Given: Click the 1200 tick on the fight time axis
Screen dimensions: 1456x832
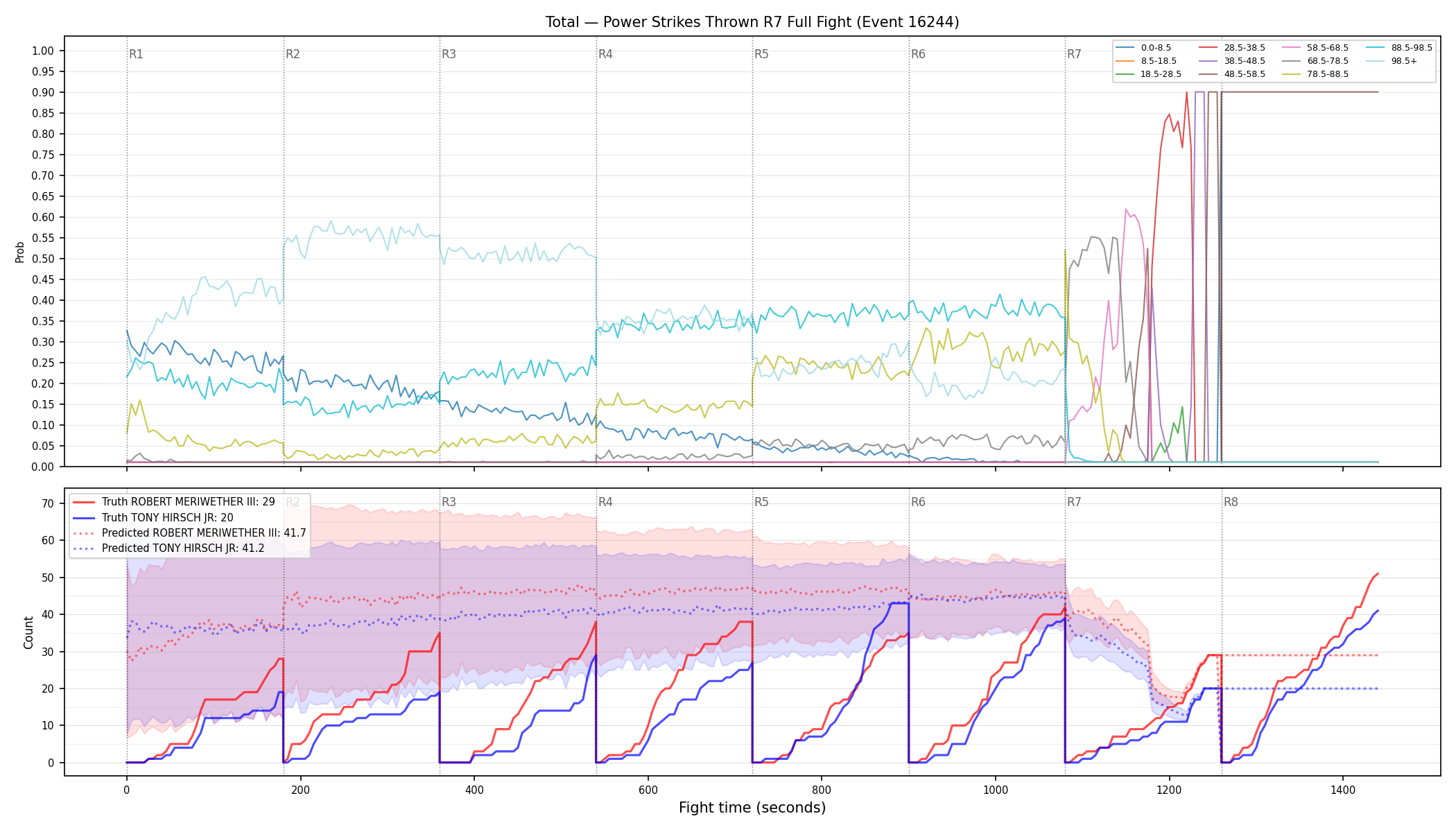Looking at the screenshot, I should pyautogui.click(x=1170, y=790).
